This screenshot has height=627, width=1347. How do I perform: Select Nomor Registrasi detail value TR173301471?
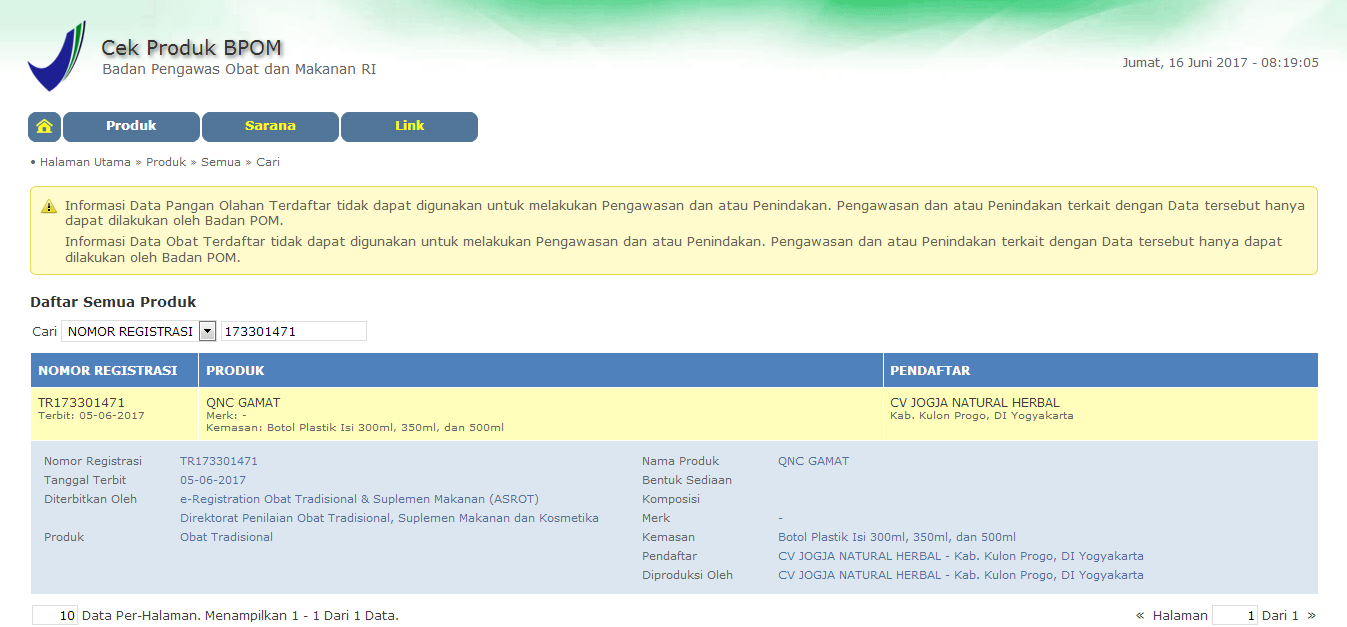point(219,461)
